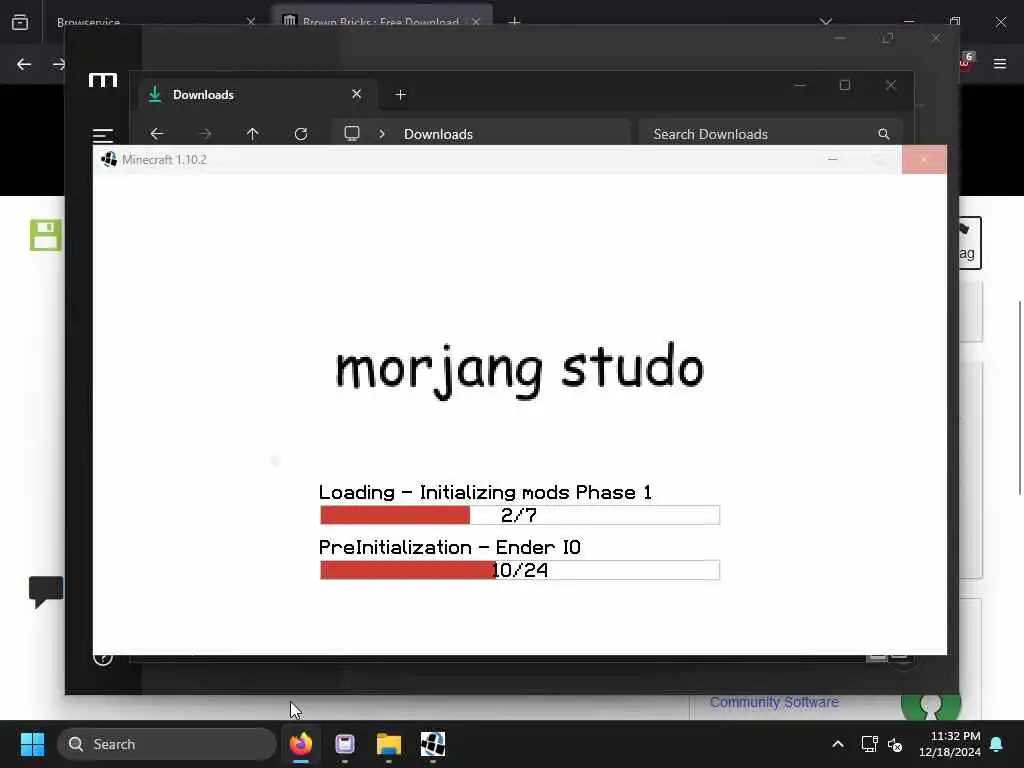The height and width of the screenshot is (768, 1024).
Task: Click the magnifier icon in Search Downloads
Action: (884, 134)
